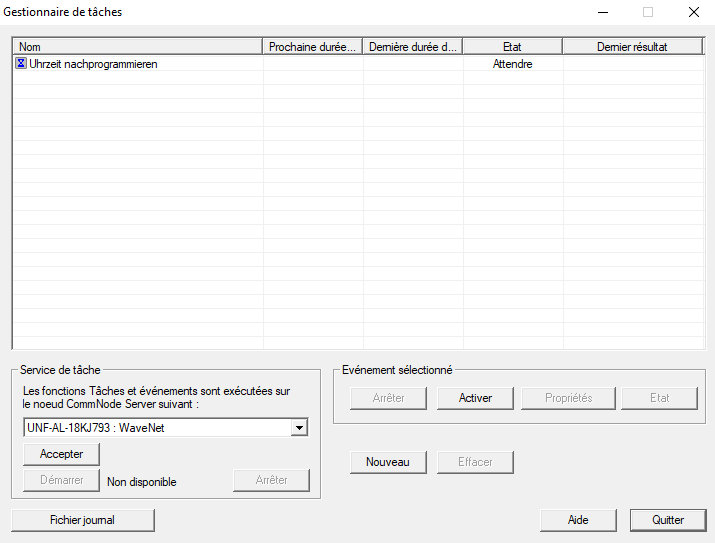The height and width of the screenshot is (543, 715).
Task: Click the Prochaine durée column header
Action: [313, 47]
